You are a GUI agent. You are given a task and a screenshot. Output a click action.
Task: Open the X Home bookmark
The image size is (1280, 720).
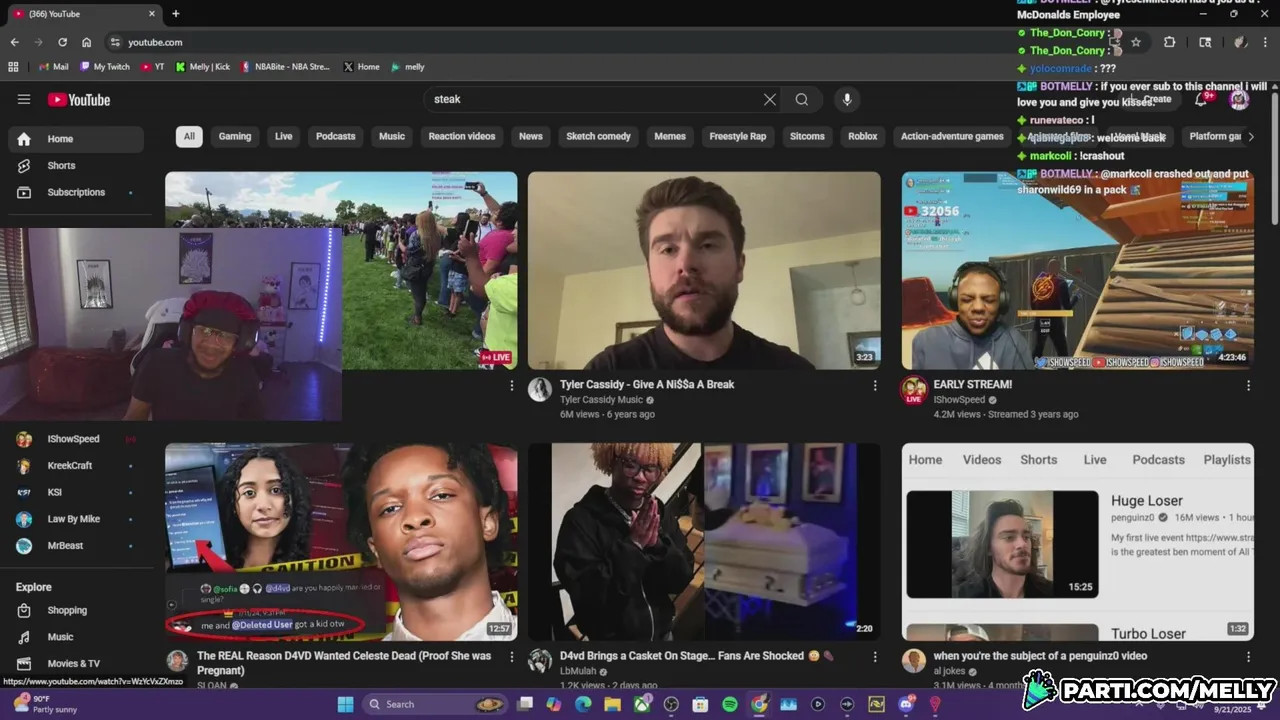pos(361,67)
